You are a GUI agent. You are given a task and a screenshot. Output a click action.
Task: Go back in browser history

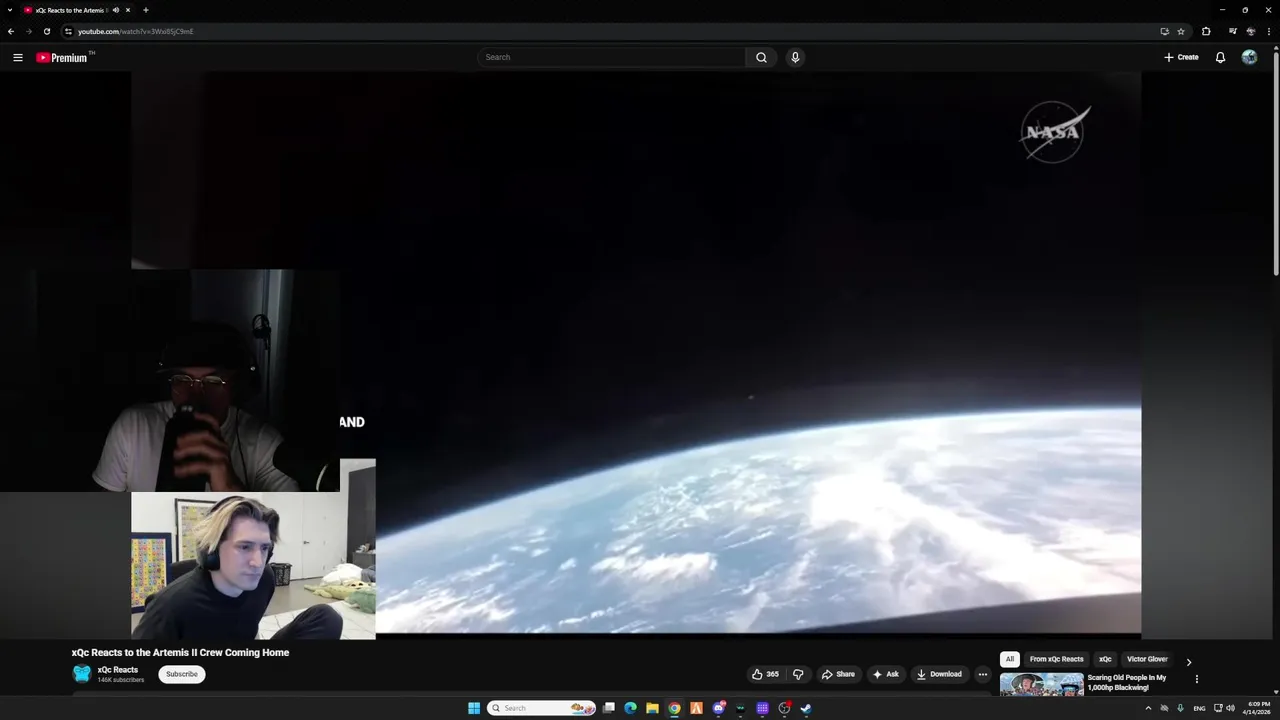pos(11,31)
